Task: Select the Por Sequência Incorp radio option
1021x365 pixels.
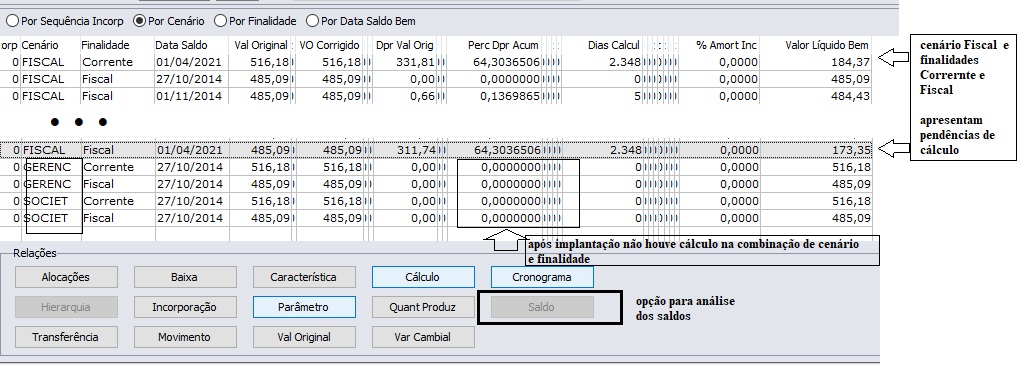Action: click(x=64, y=21)
